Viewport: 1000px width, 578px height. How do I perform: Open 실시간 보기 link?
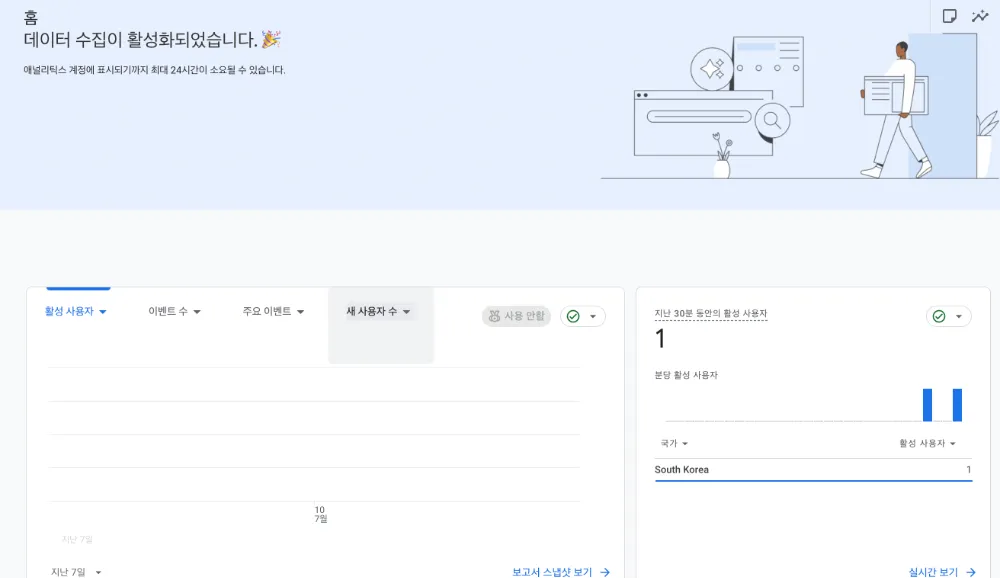[933, 572]
